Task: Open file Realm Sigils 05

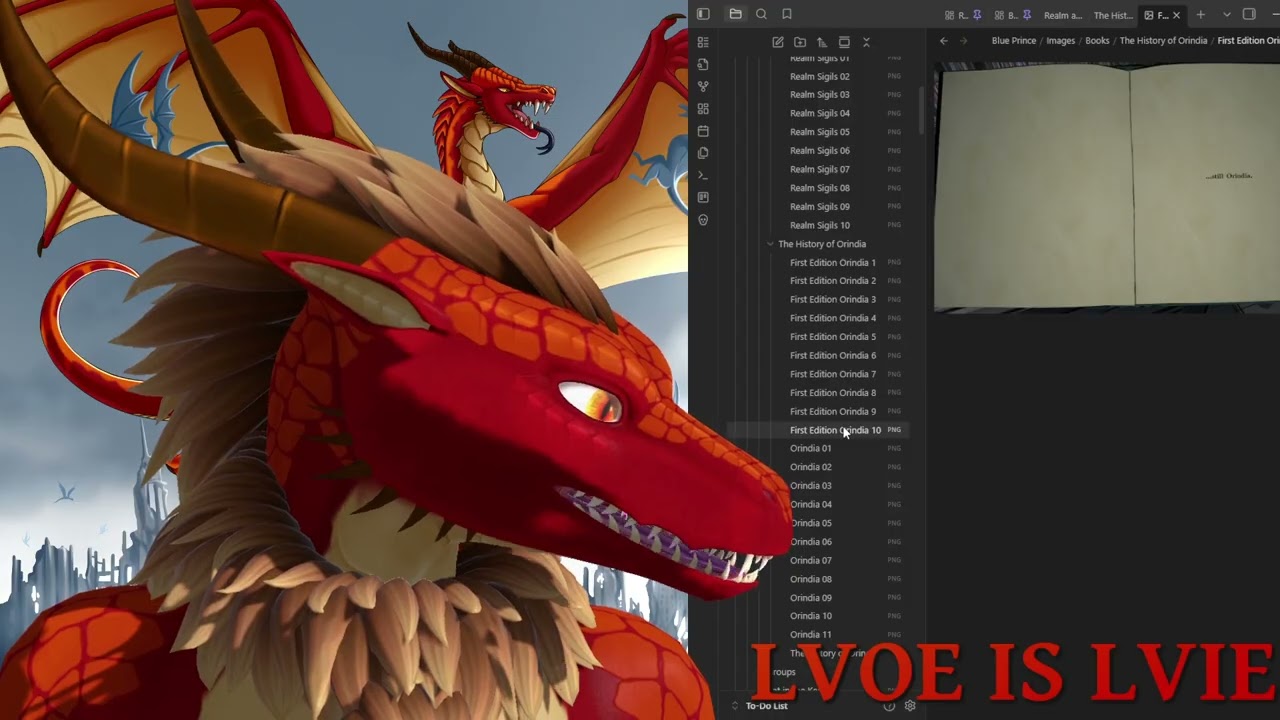Action: pyautogui.click(x=820, y=132)
